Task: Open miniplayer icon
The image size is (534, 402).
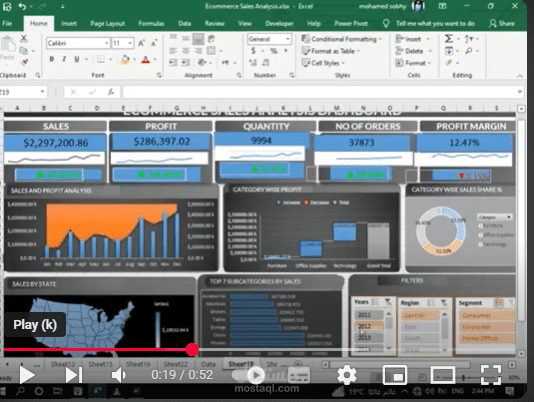Action: pos(395,375)
